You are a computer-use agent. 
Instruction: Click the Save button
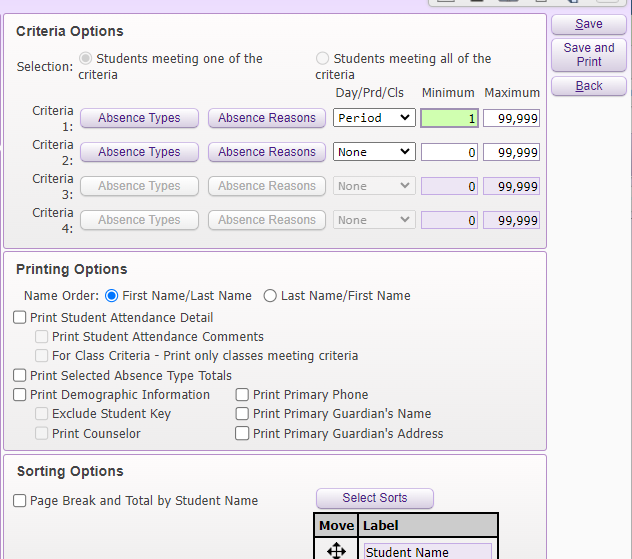coord(589,24)
